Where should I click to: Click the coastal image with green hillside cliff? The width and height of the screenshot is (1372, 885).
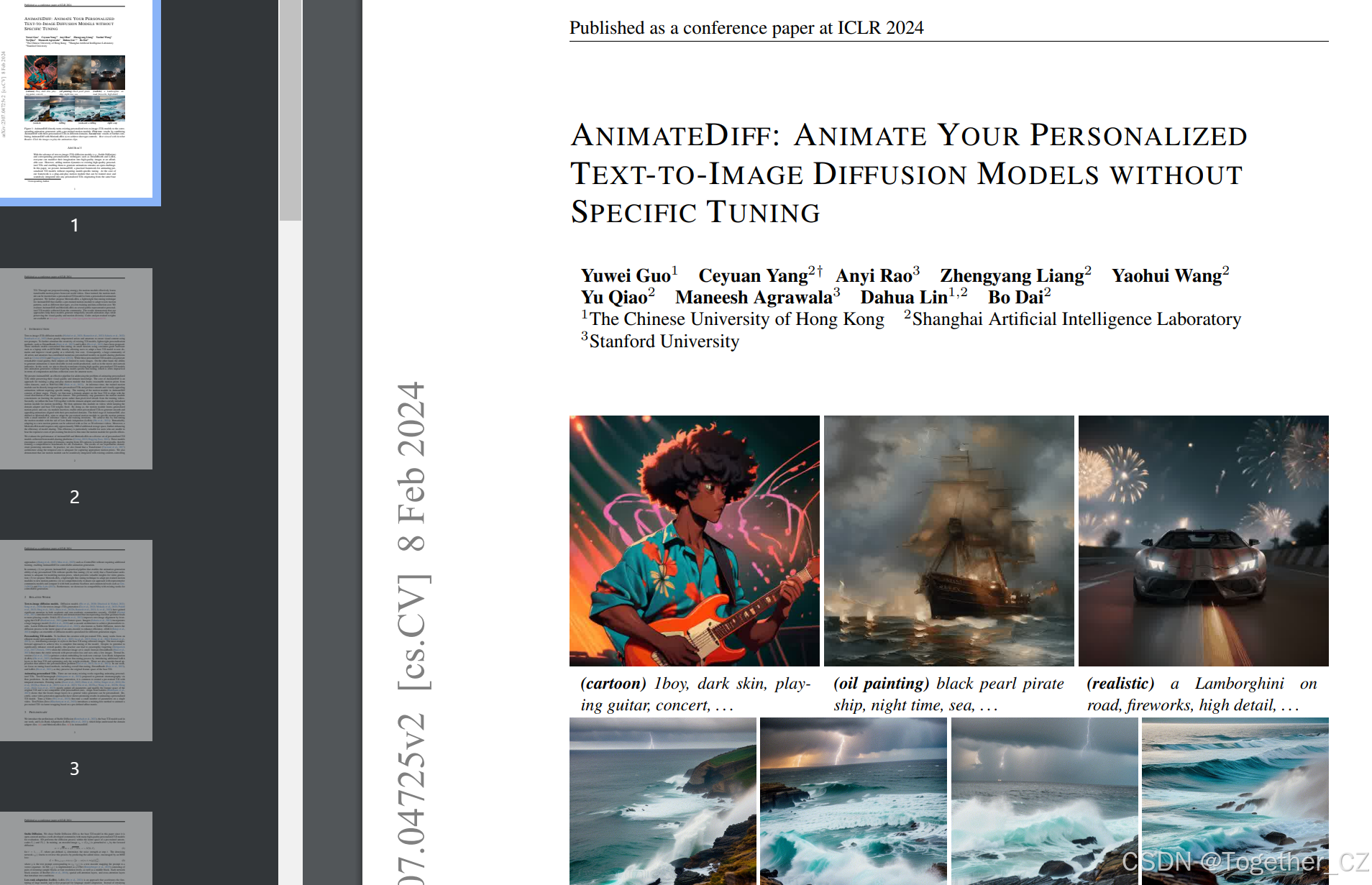pos(663,801)
